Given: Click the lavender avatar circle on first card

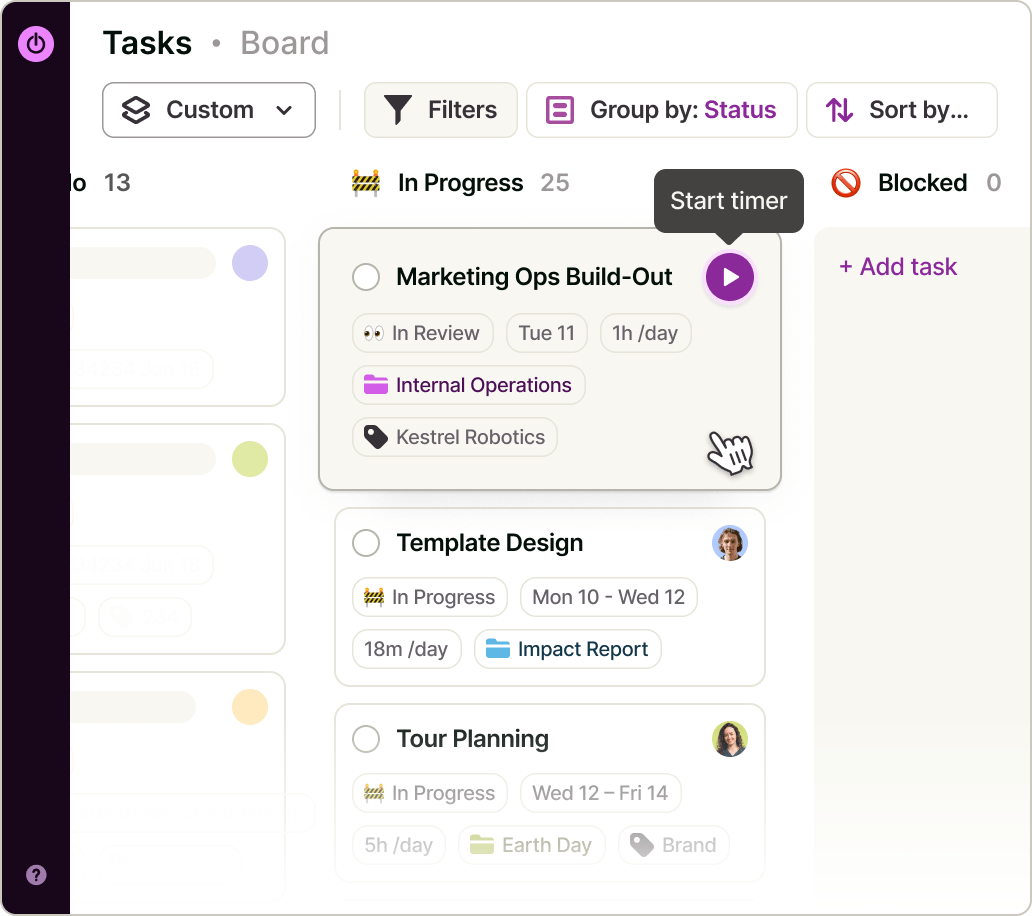Looking at the screenshot, I should point(250,263).
